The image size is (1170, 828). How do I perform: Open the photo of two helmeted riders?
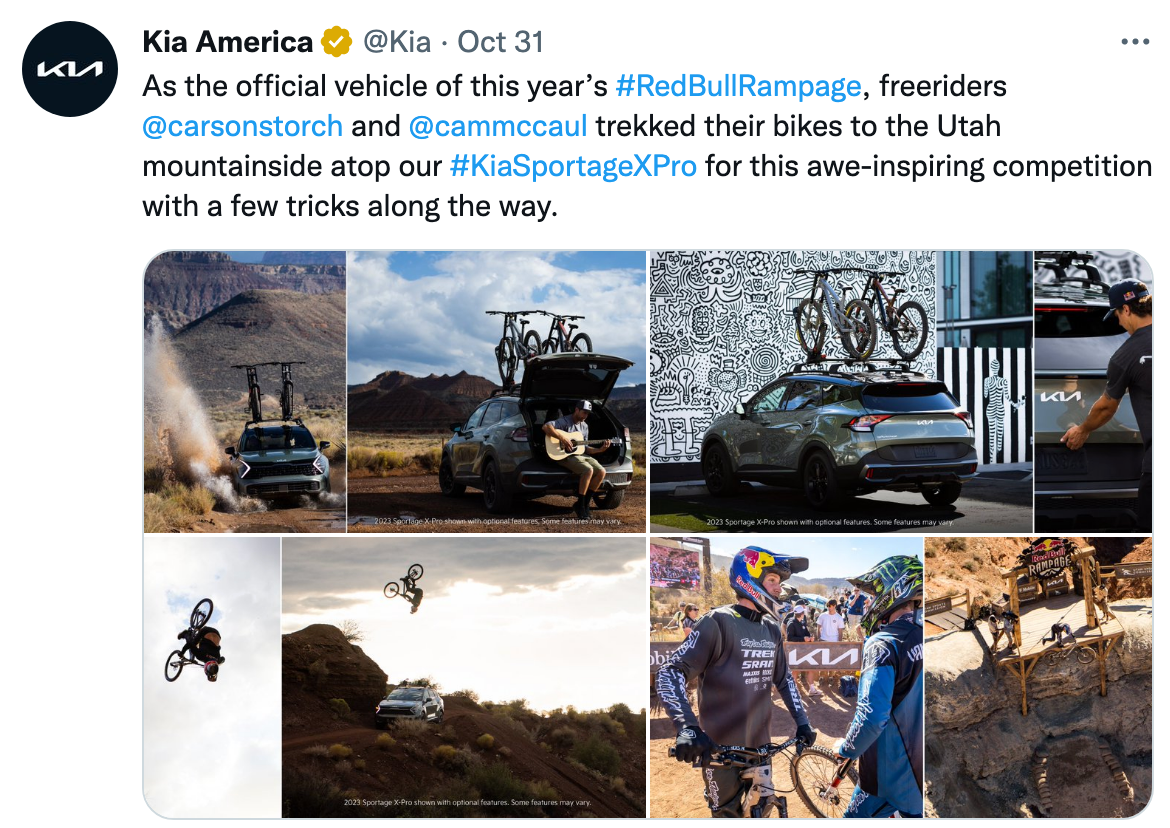click(x=786, y=677)
